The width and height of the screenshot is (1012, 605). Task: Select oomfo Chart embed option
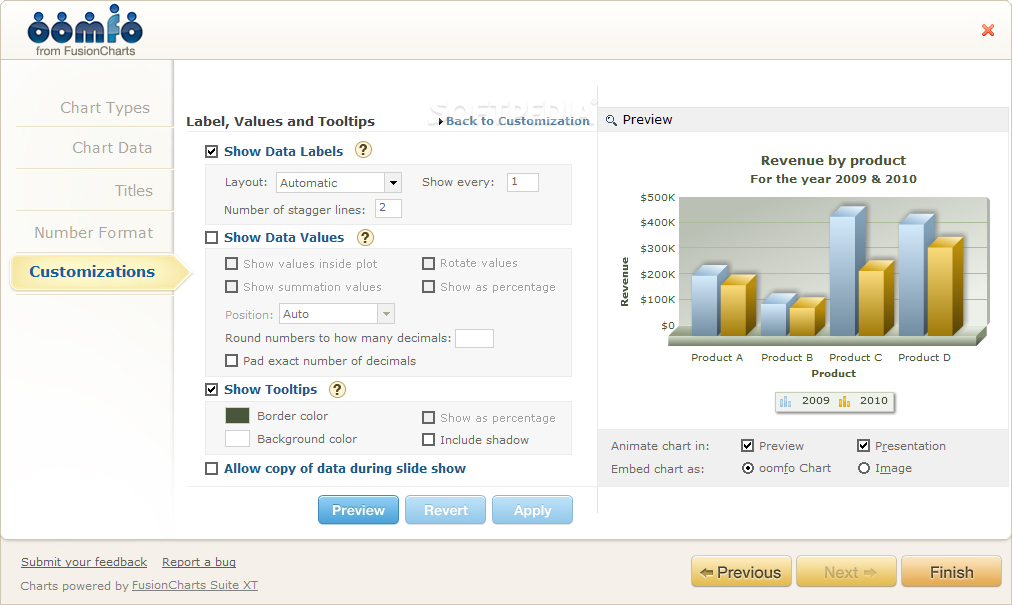(x=747, y=468)
